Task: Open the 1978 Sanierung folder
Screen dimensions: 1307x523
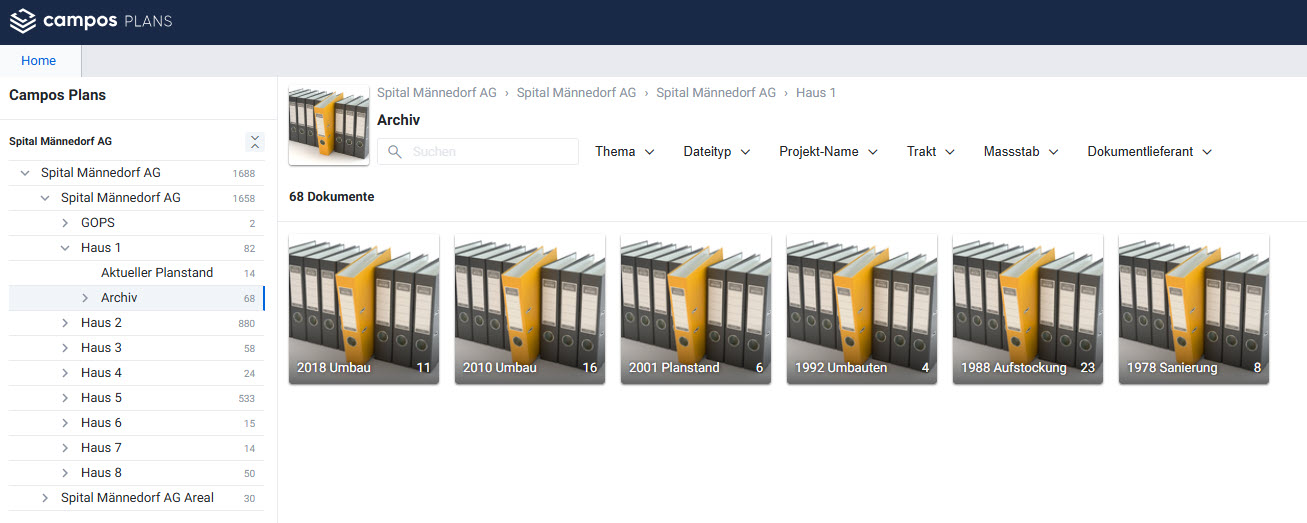Action: (x=1193, y=309)
